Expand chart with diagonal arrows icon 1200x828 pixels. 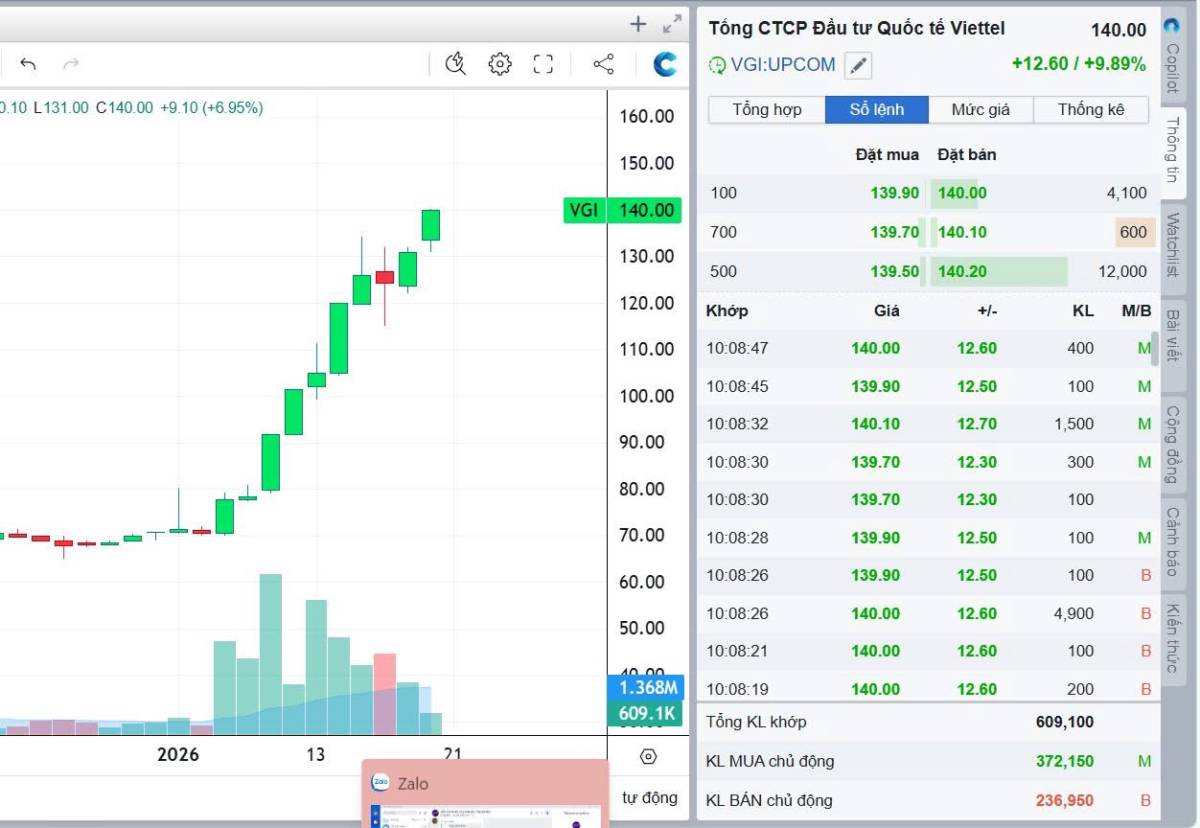(x=672, y=24)
